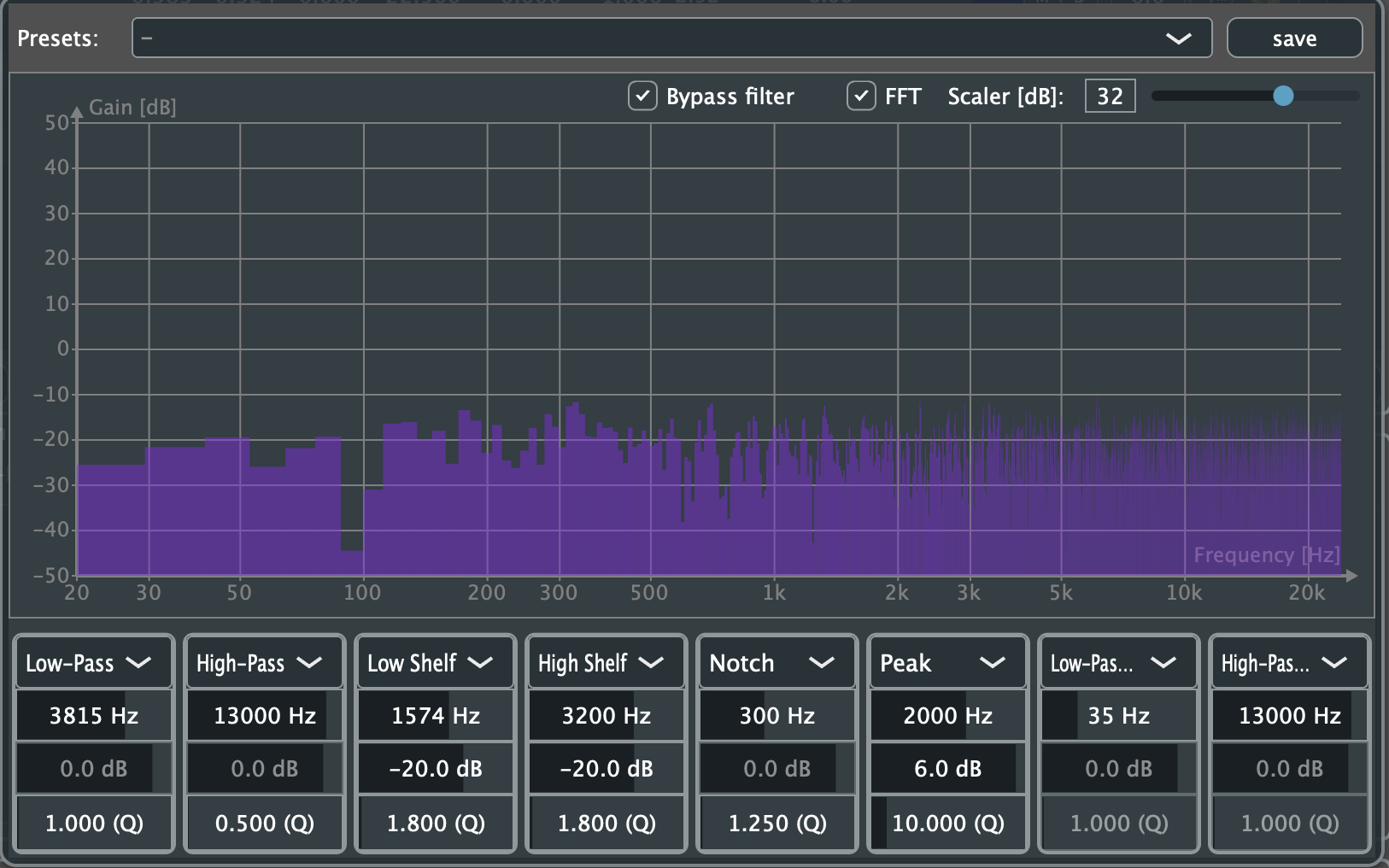The image size is (1389, 868).
Task: Click the Peak band 6.0 dB gain field
Action: coord(947,768)
